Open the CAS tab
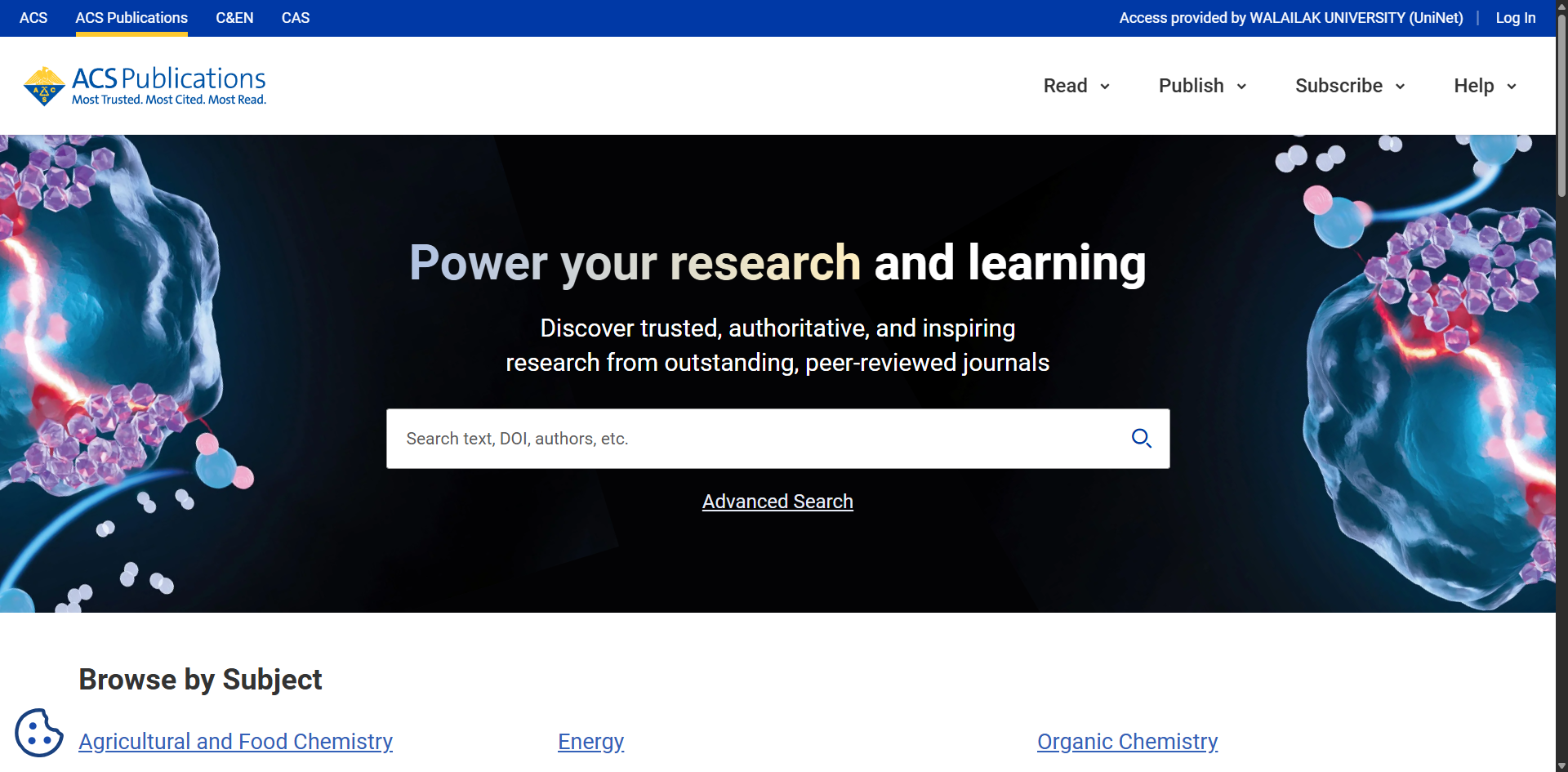Viewport: 1568px width, 772px height. [296, 18]
